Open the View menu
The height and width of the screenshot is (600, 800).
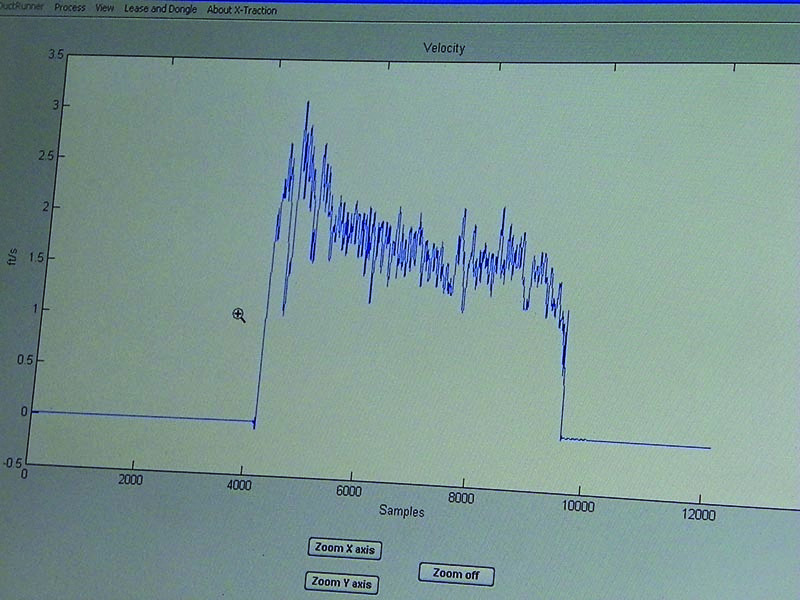(105, 9)
